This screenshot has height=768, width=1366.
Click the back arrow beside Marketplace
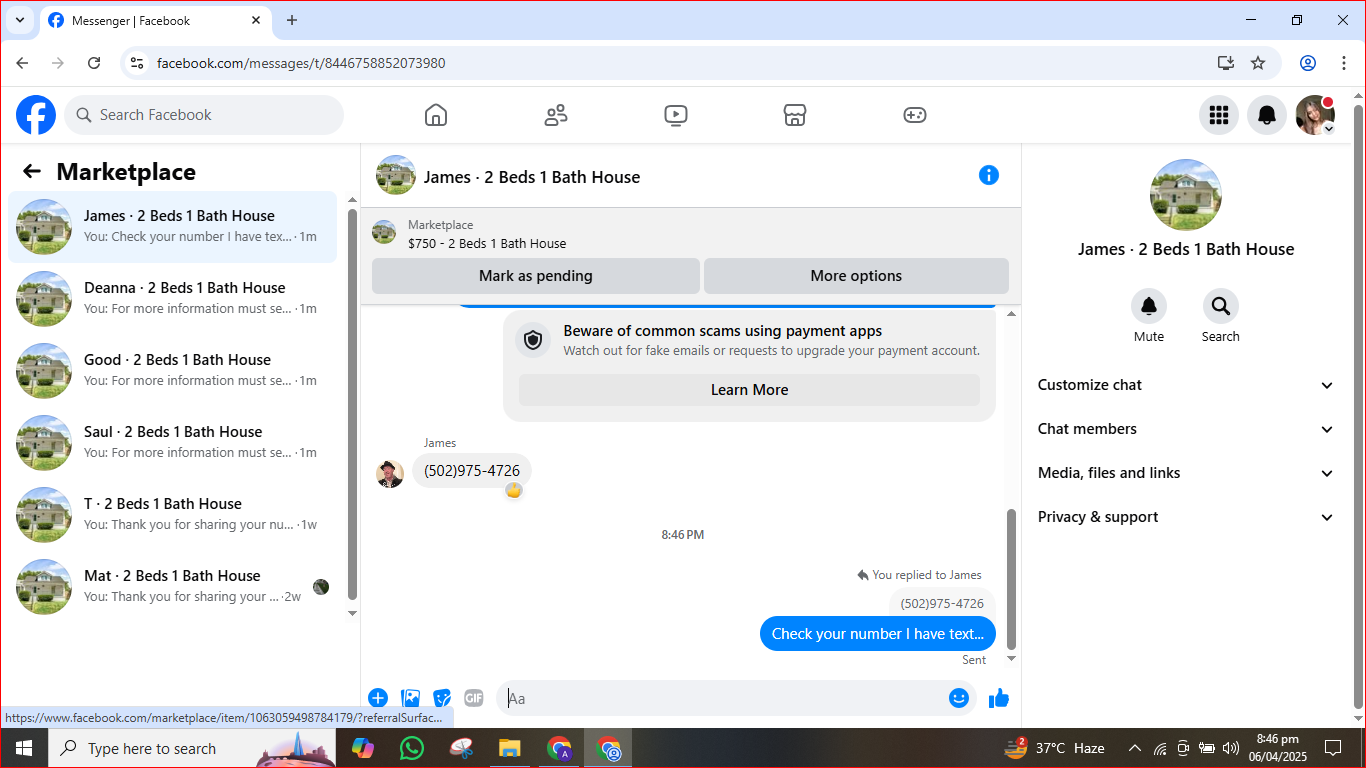pyautogui.click(x=32, y=171)
